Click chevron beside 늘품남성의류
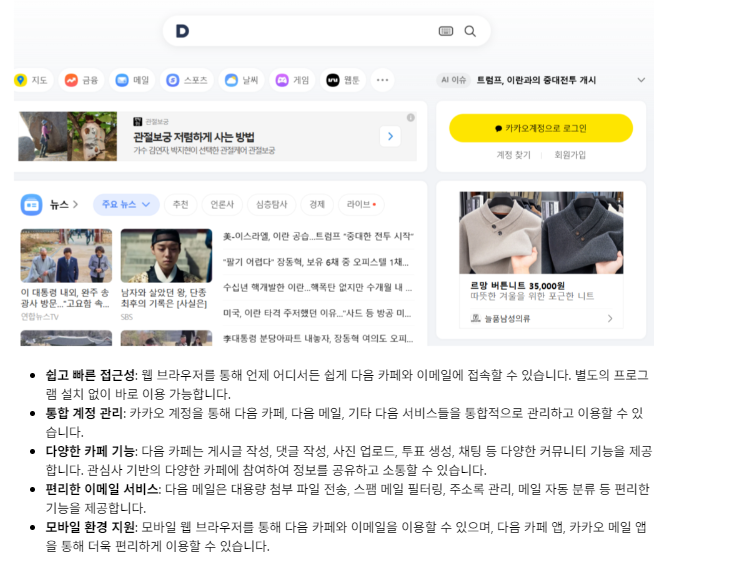This screenshot has width=730, height=566. click(x=610, y=319)
